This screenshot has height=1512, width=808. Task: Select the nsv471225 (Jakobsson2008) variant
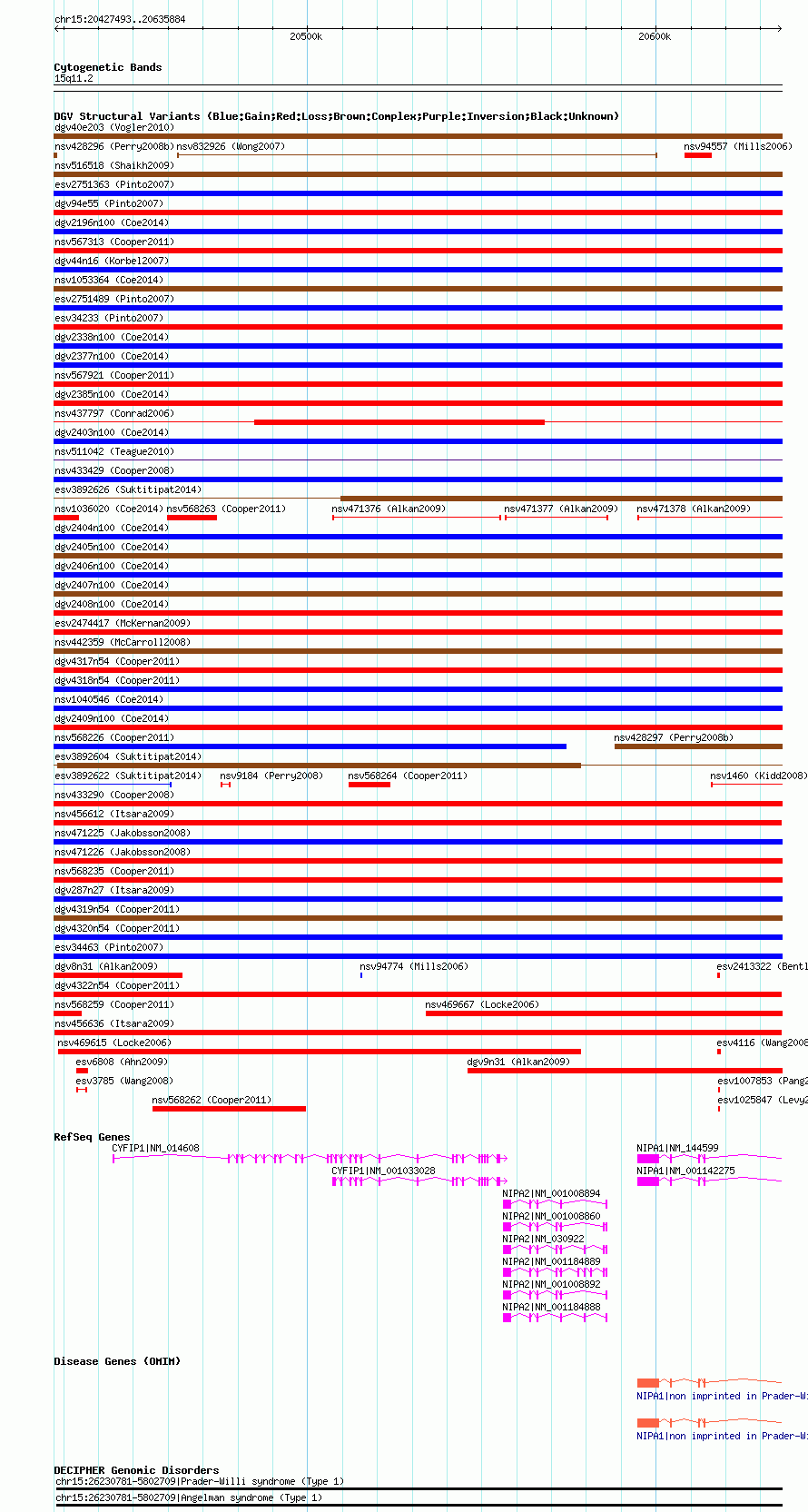pyautogui.click(x=122, y=833)
